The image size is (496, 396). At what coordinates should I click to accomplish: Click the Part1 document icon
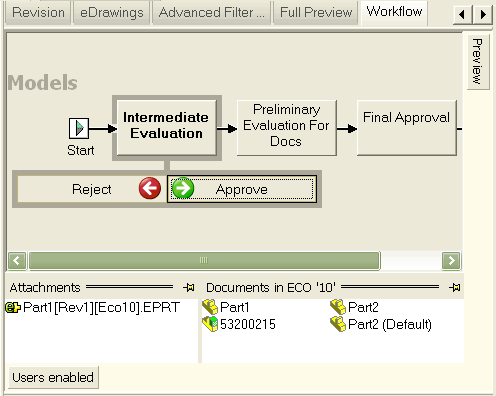pyautogui.click(x=210, y=307)
